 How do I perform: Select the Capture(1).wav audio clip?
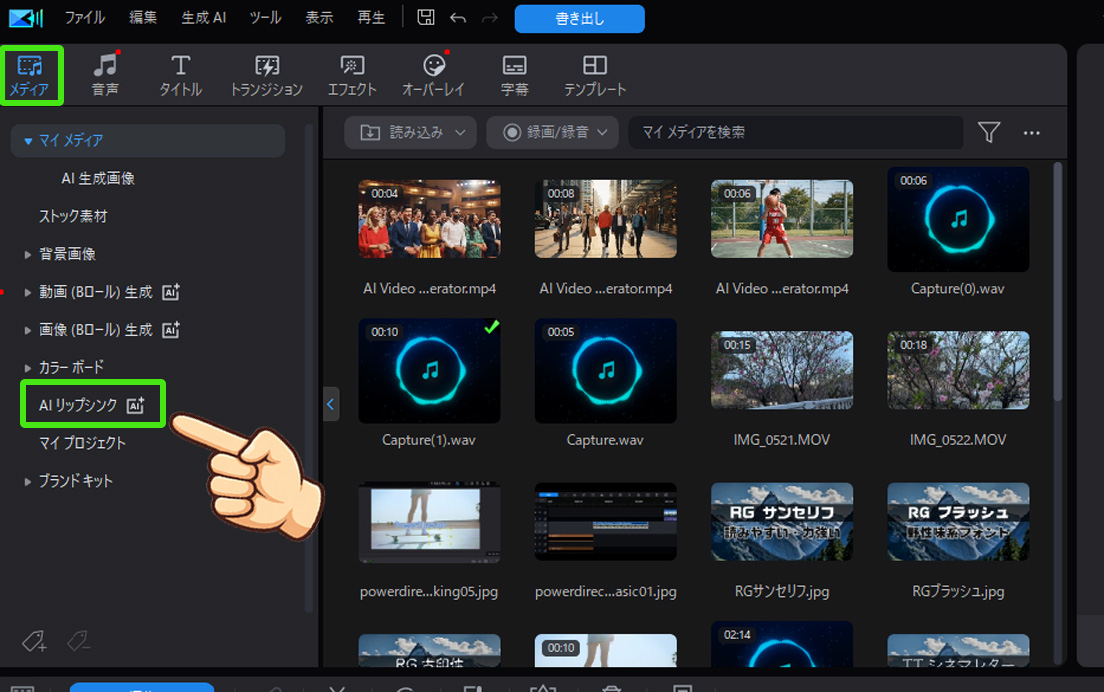[429, 370]
